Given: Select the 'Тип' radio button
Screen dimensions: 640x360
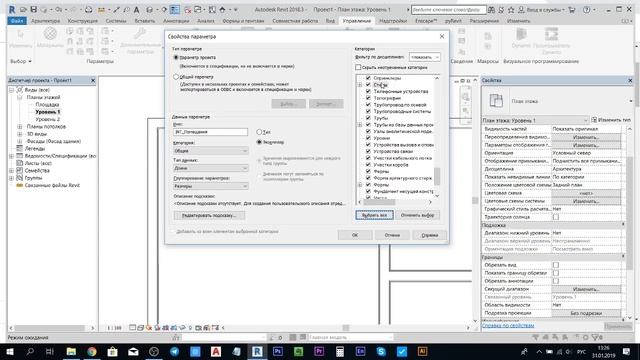Looking at the screenshot, I should (259, 132).
